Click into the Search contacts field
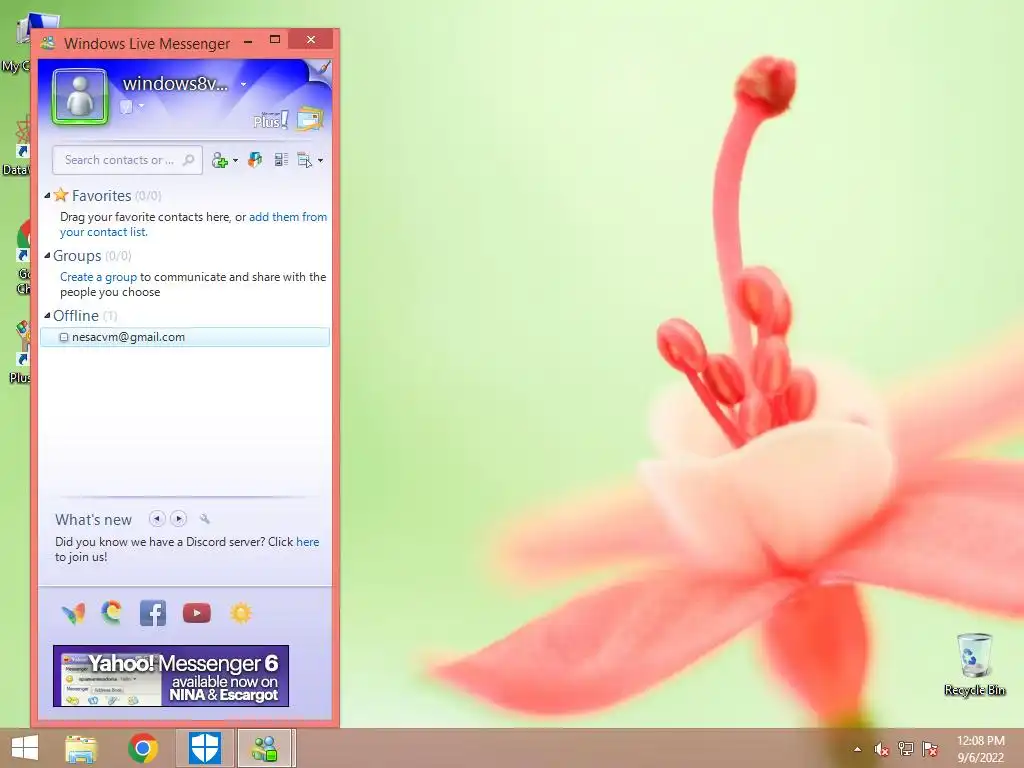 click(x=127, y=160)
